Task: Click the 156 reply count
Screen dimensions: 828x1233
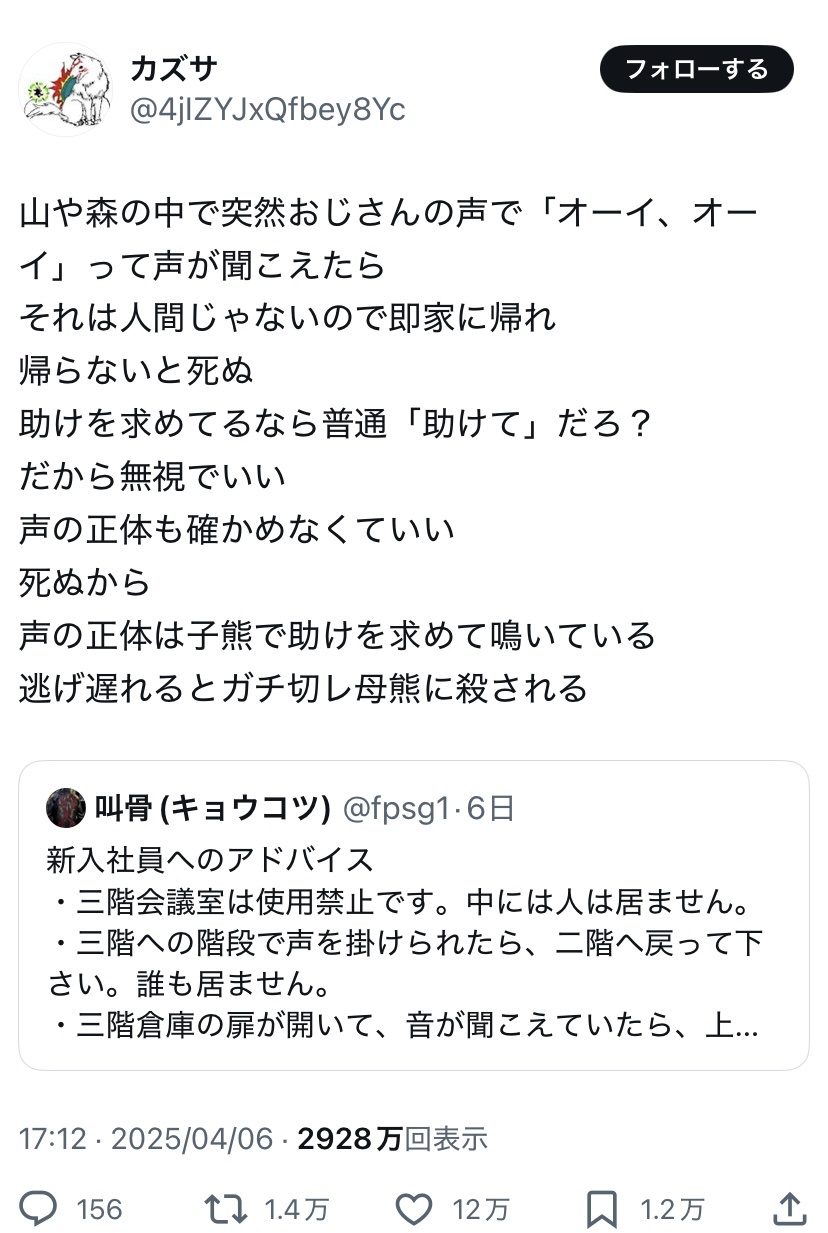Action: point(99,1210)
